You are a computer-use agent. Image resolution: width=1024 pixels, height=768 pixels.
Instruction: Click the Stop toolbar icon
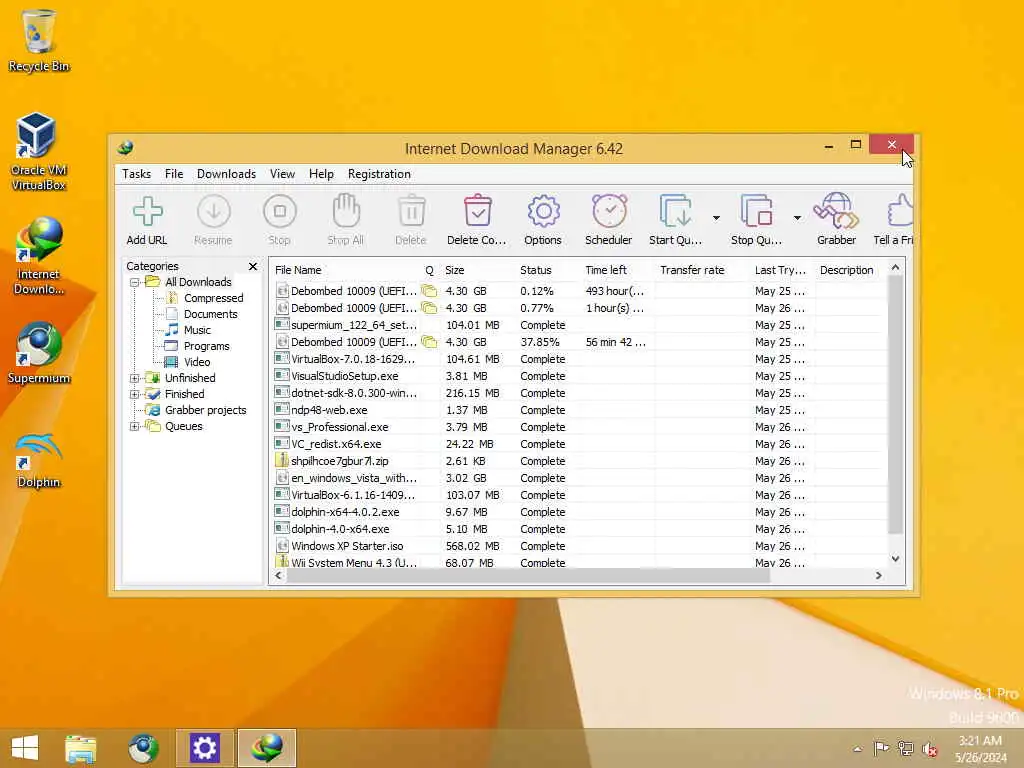(x=280, y=212)
